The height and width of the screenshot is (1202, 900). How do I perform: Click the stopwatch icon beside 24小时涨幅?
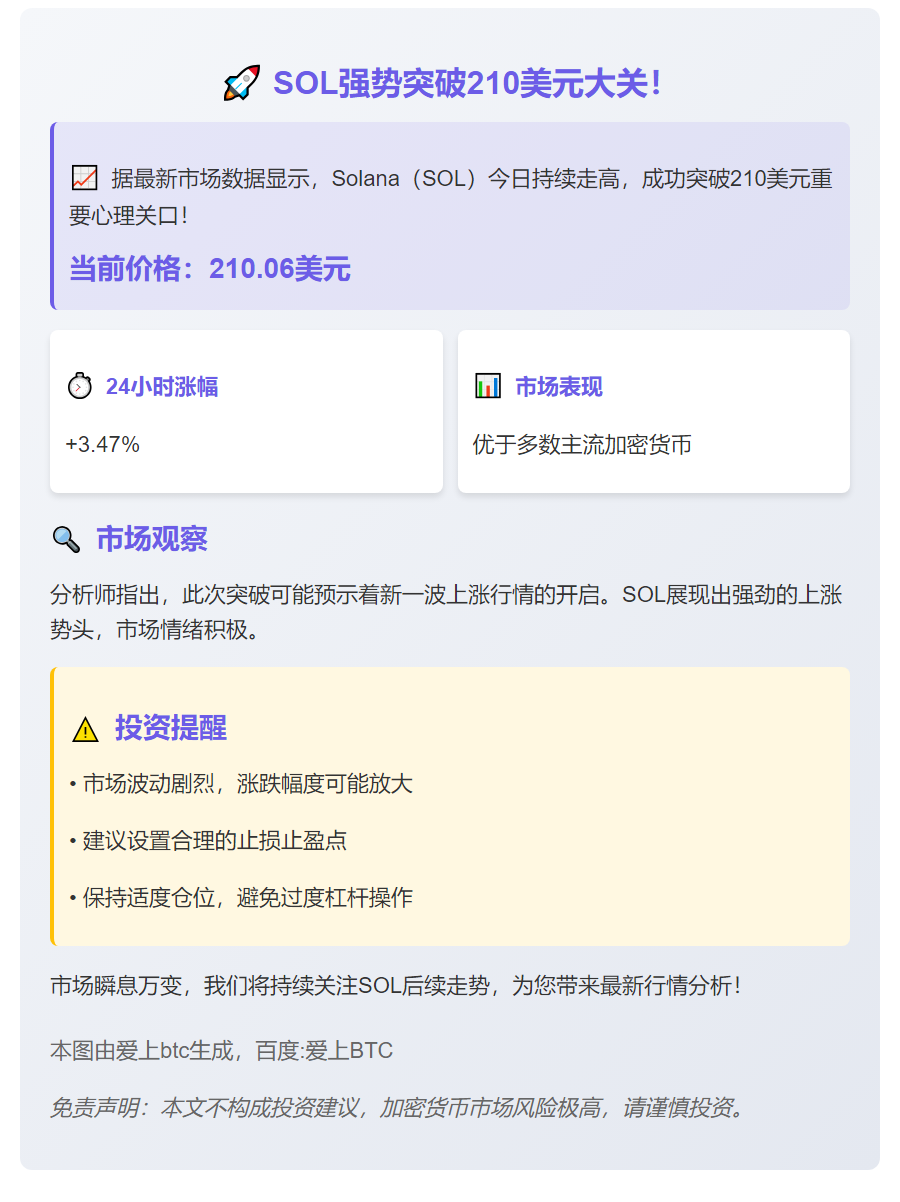coord(79,386)
